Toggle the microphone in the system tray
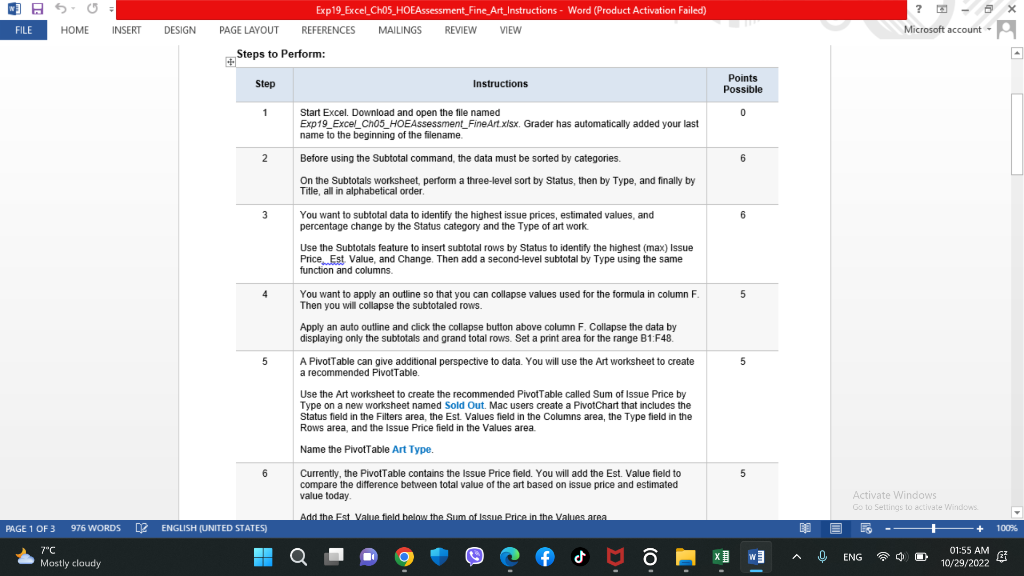Viewport: 1024px width, 576px height. click(x=820, y=557)
